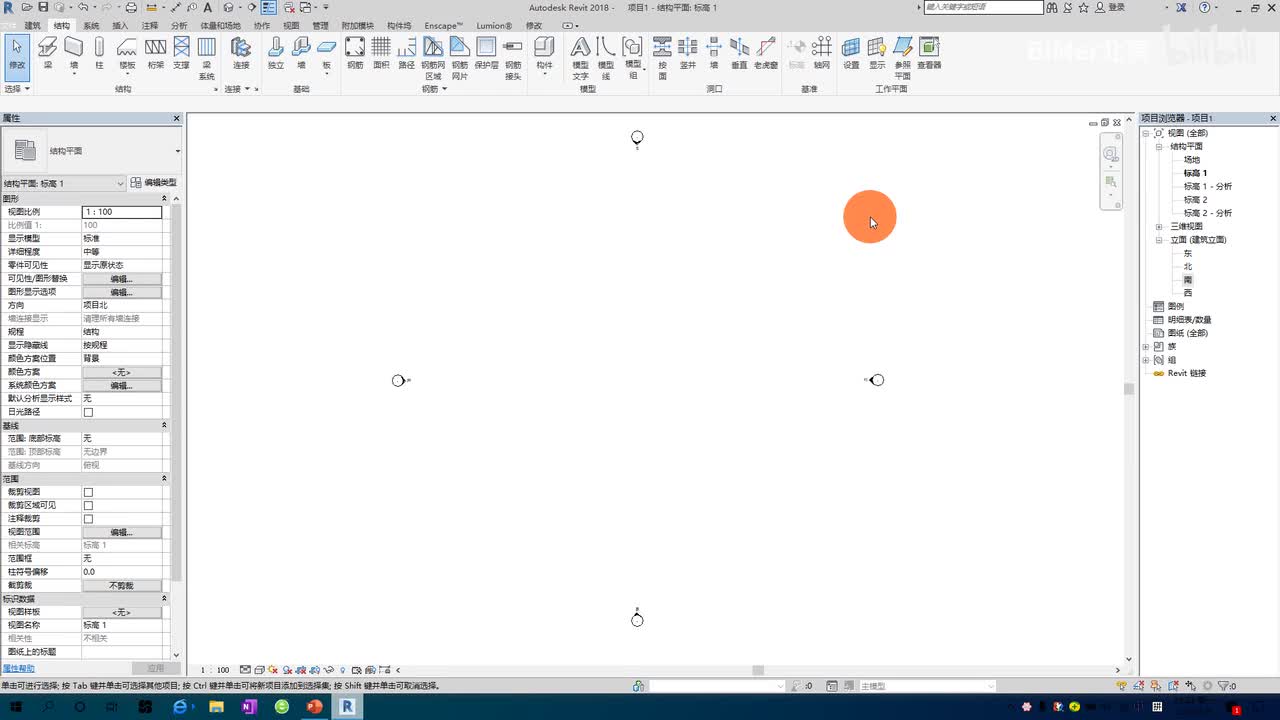Click the keyword search input box
This screenshot has height=720, width=1280.
(x=982, y=7)
